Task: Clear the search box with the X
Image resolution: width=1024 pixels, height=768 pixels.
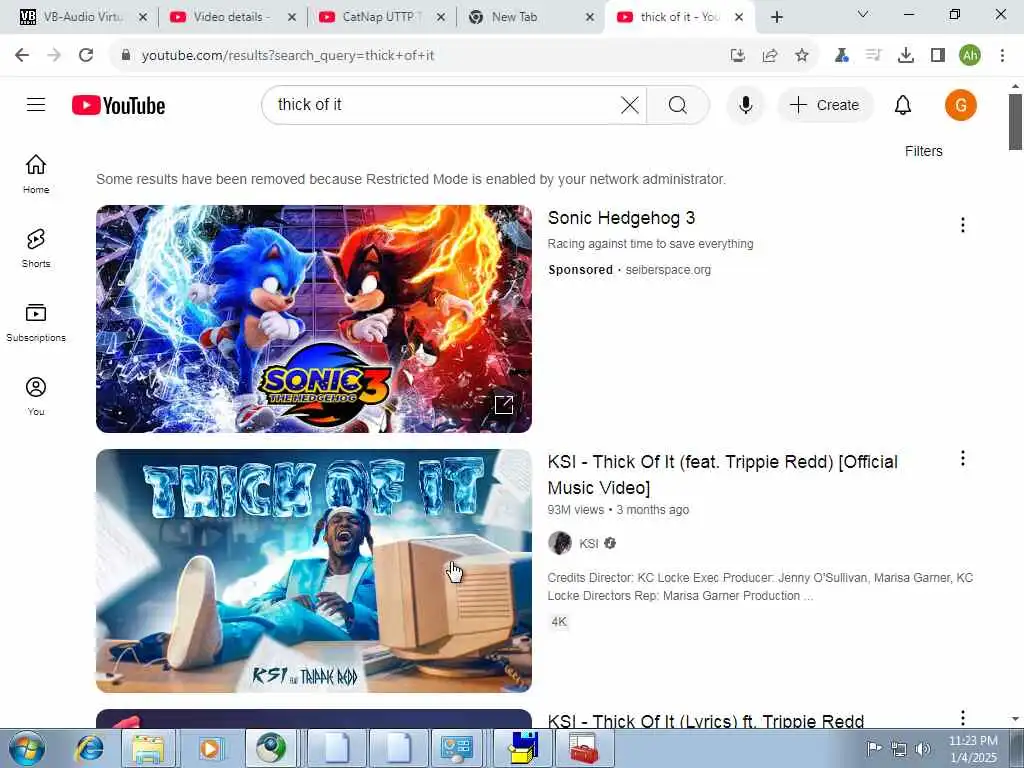Action: point(630,104)
